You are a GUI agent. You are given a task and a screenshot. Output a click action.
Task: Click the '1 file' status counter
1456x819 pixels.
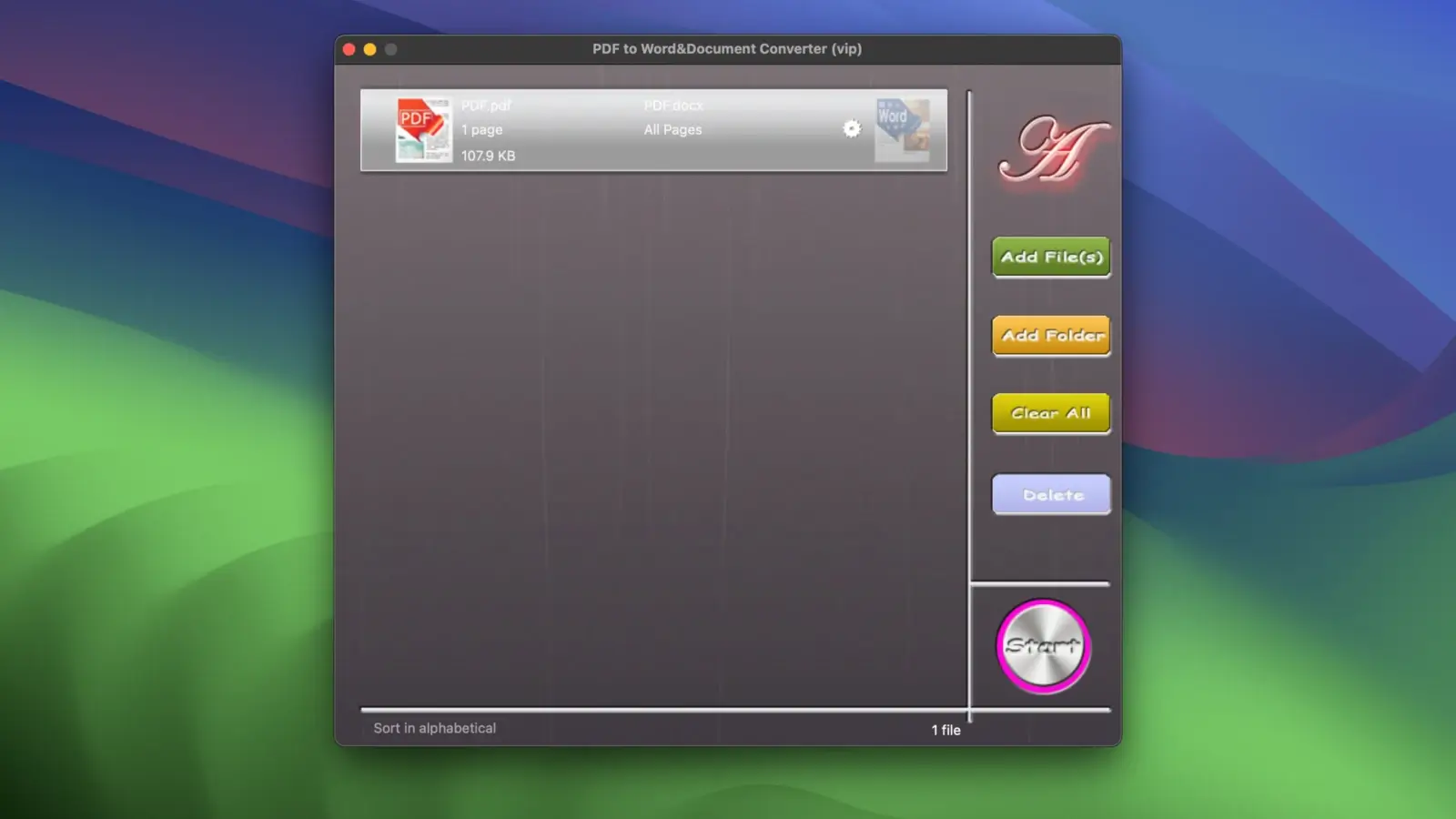946,729
